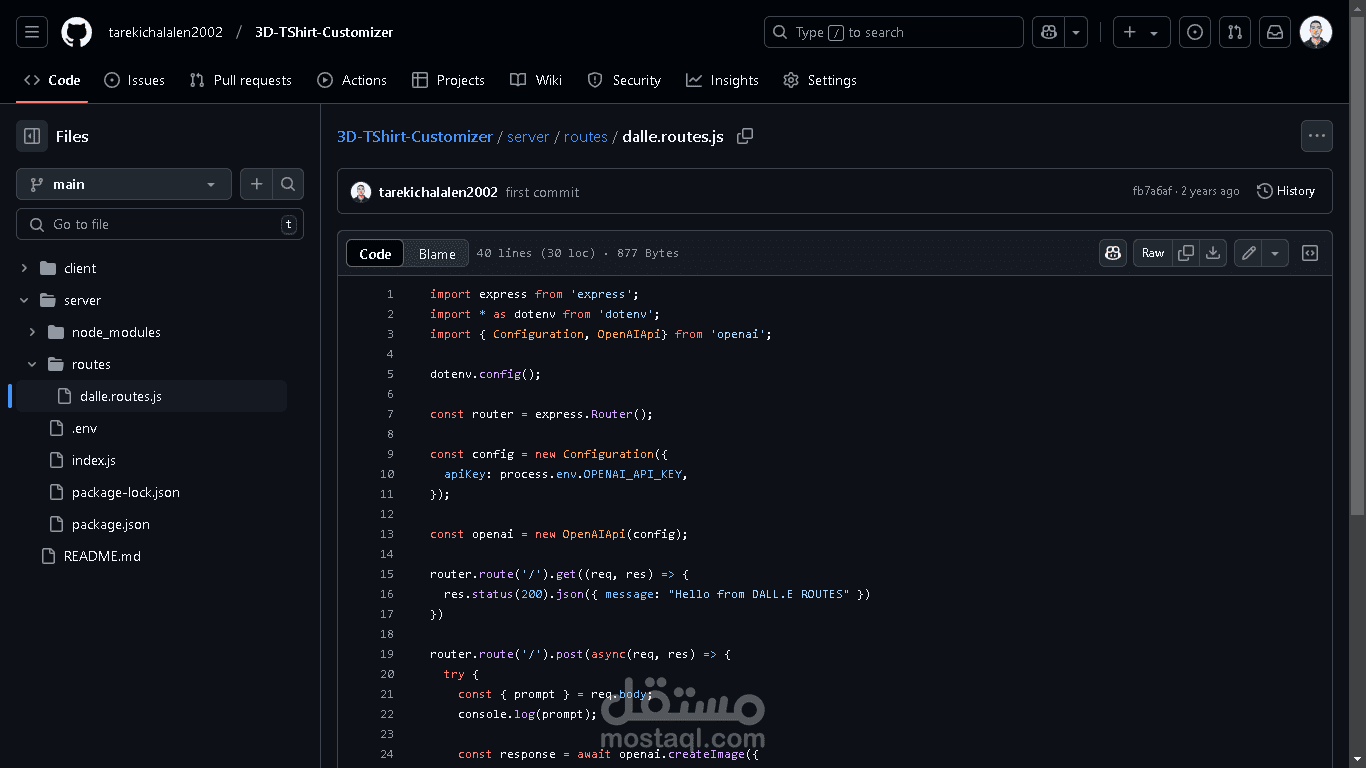The image size is (1366, 768).
Task: Open the Actions tab
Action: point(352,80)
